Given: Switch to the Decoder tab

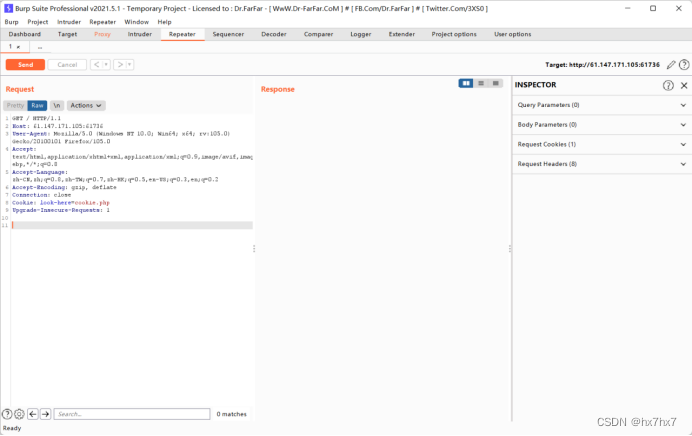Looking at the screenshot, I should [x=274, y=34].
